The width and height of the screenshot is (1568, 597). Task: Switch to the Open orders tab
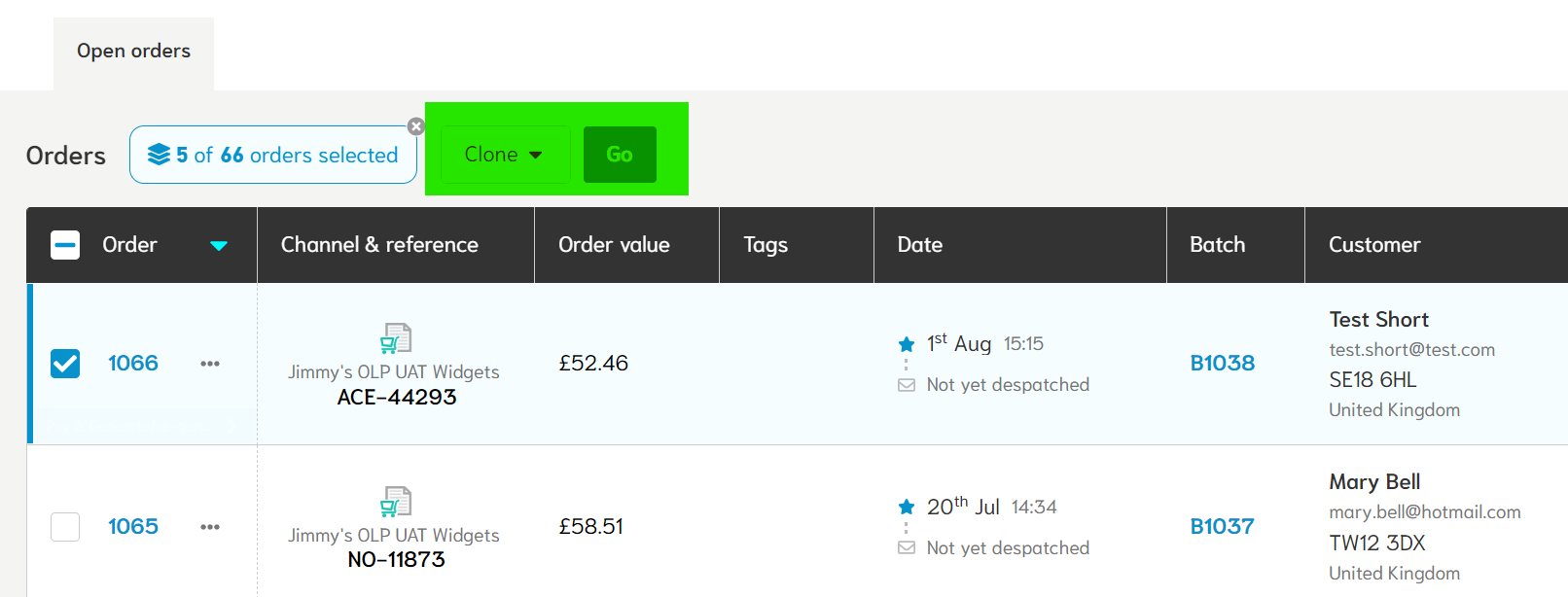click(x=134, y=52)
